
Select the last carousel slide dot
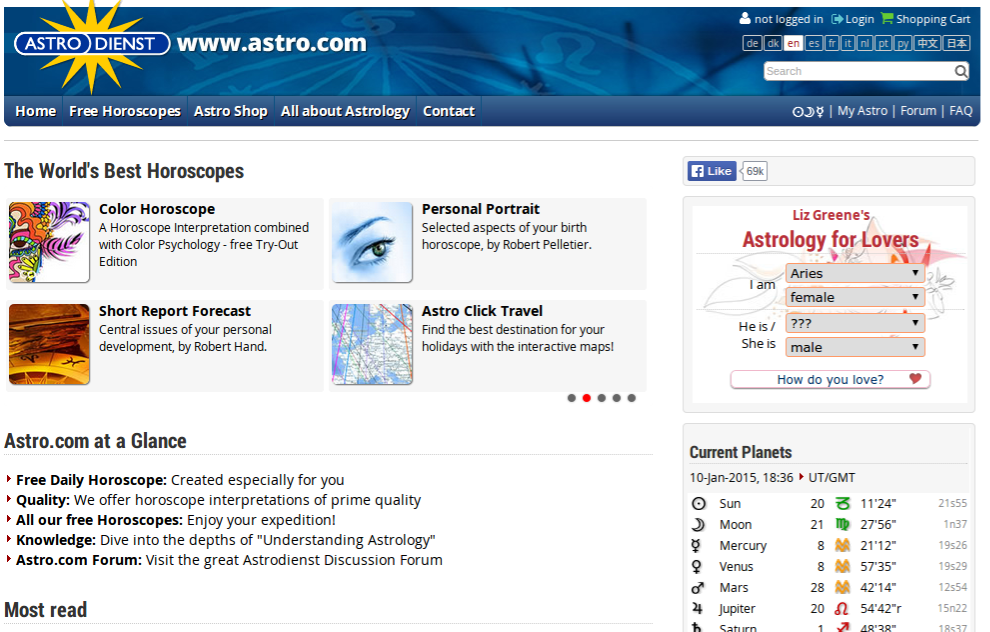631,398
